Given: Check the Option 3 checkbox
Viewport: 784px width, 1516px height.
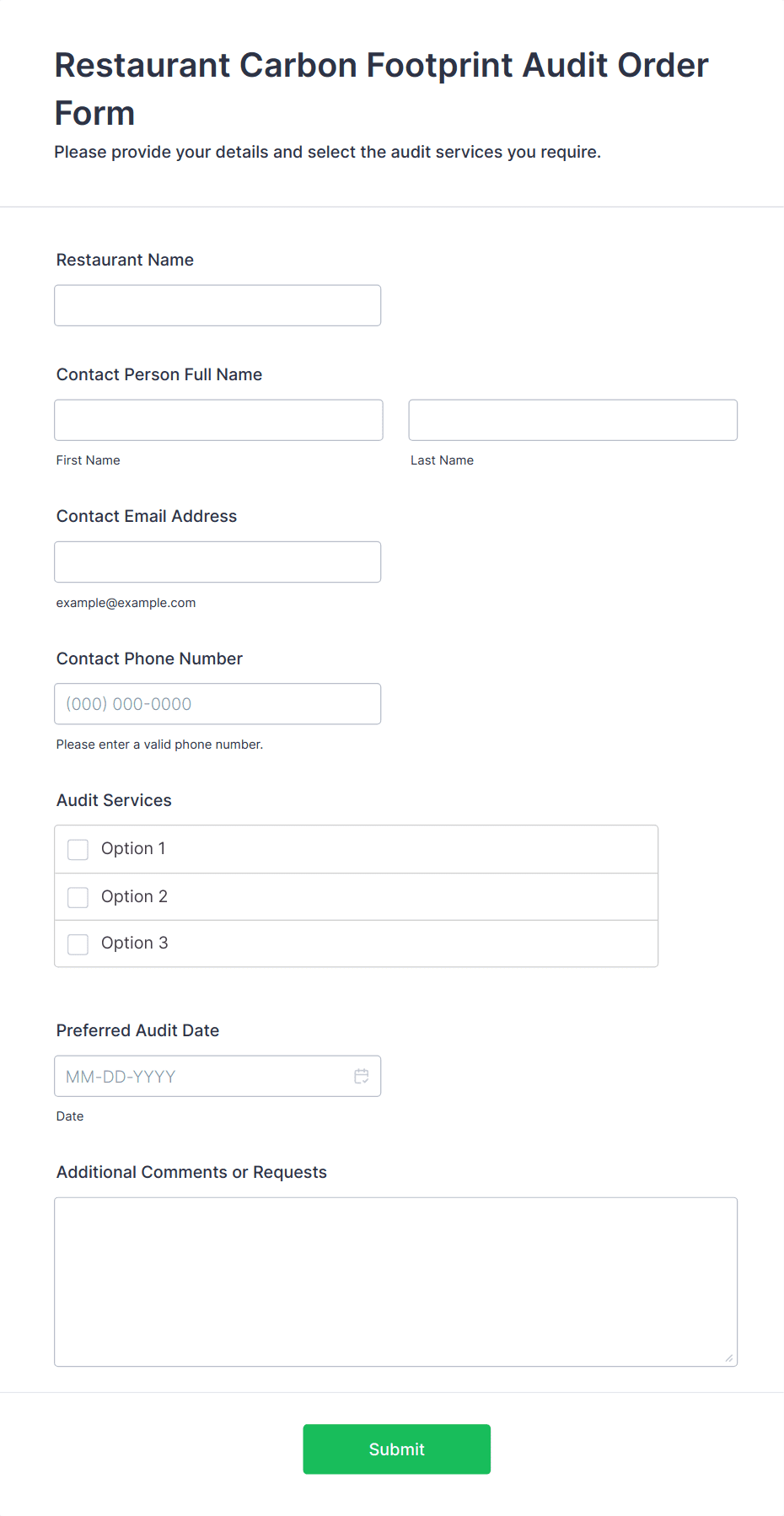Looking at the screenshot, I should [x=78, y=943].
